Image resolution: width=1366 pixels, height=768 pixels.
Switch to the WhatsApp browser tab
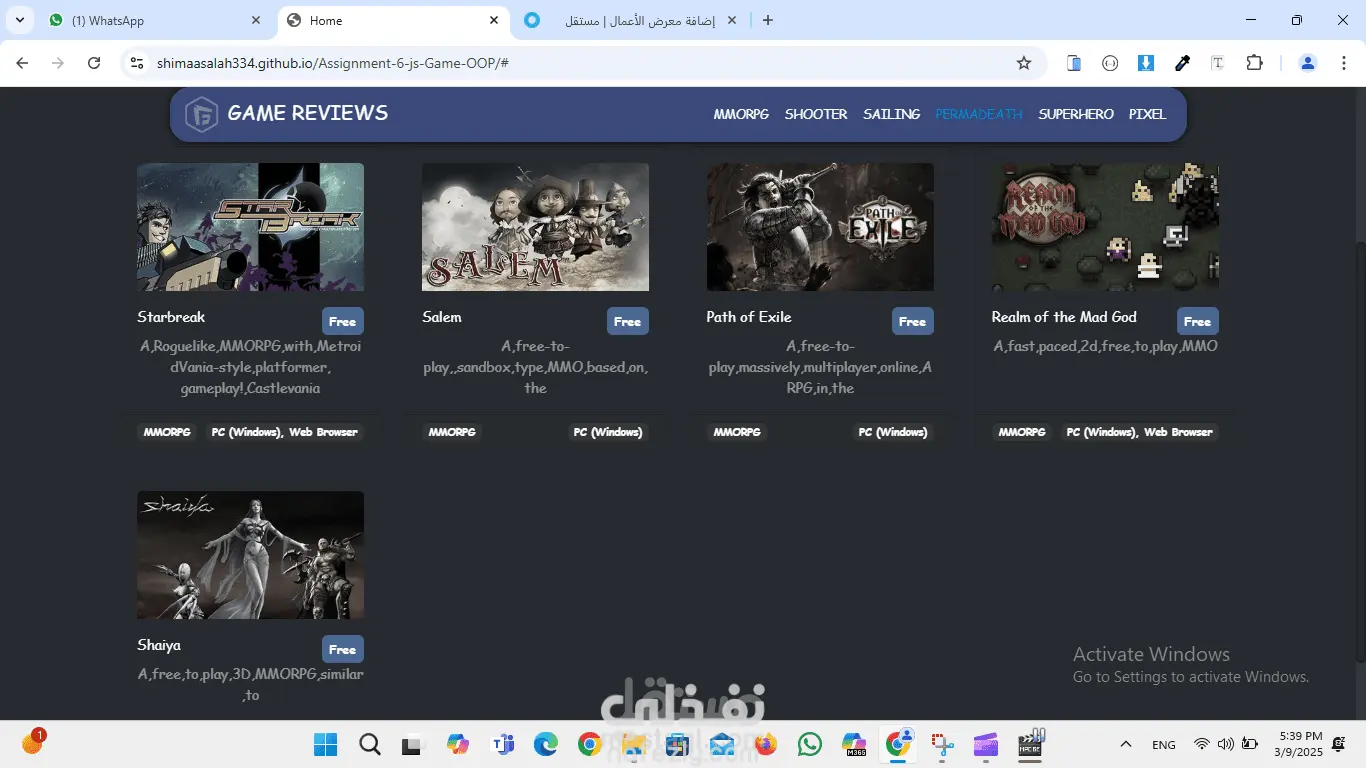tap(157, 20)
